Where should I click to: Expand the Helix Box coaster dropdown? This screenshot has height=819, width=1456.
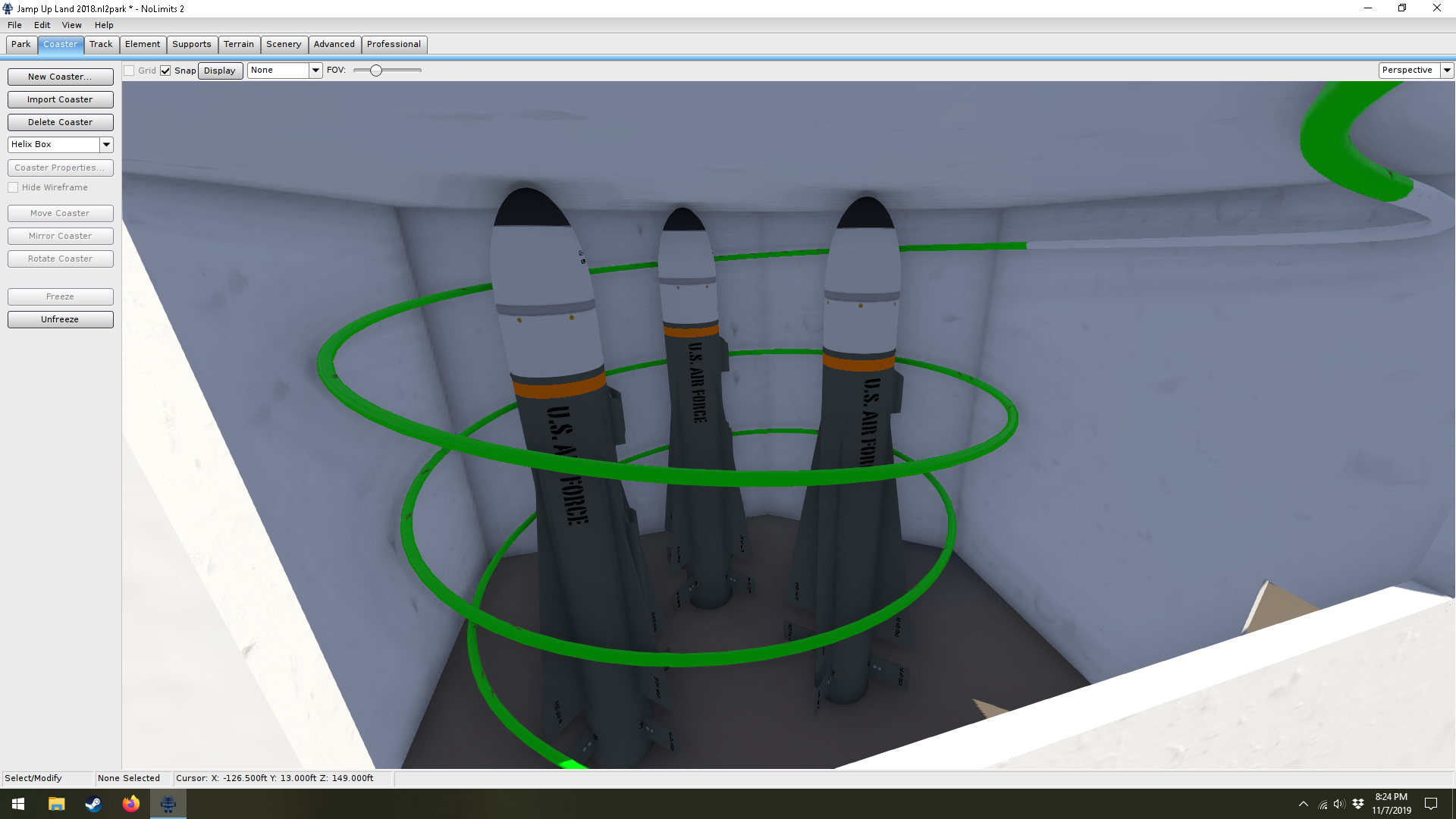click(x=106, y=144)
